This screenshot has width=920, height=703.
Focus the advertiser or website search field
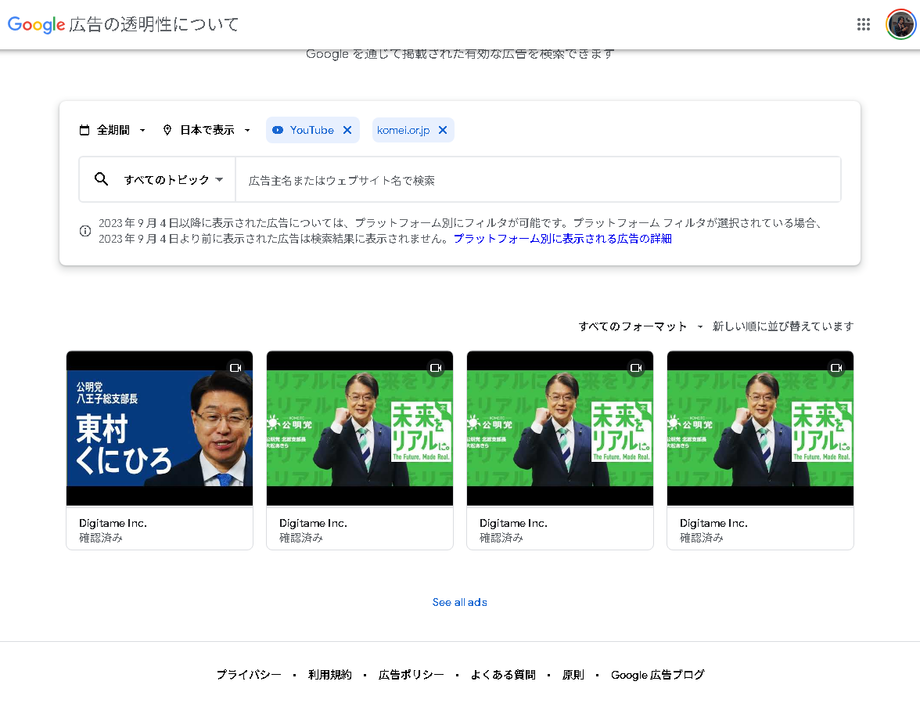tap(538, 180)
